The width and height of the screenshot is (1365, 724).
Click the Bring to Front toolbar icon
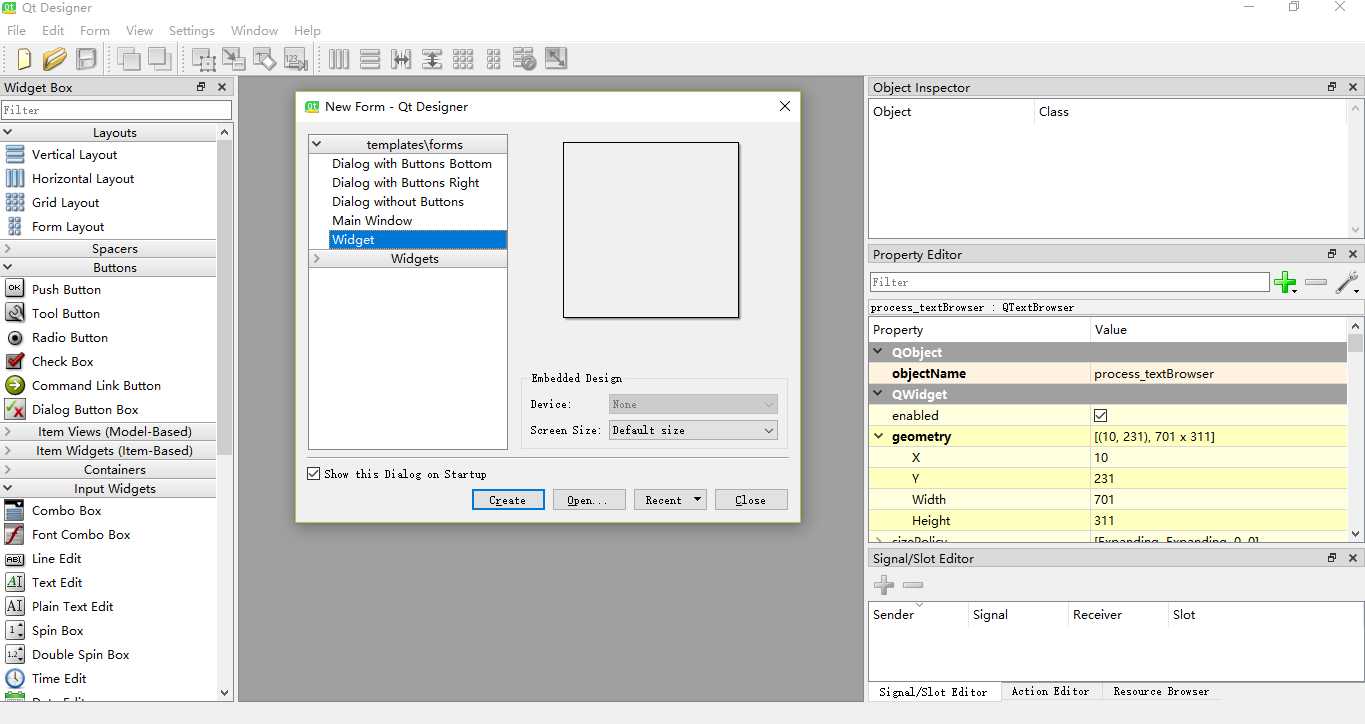click(159, 59)
